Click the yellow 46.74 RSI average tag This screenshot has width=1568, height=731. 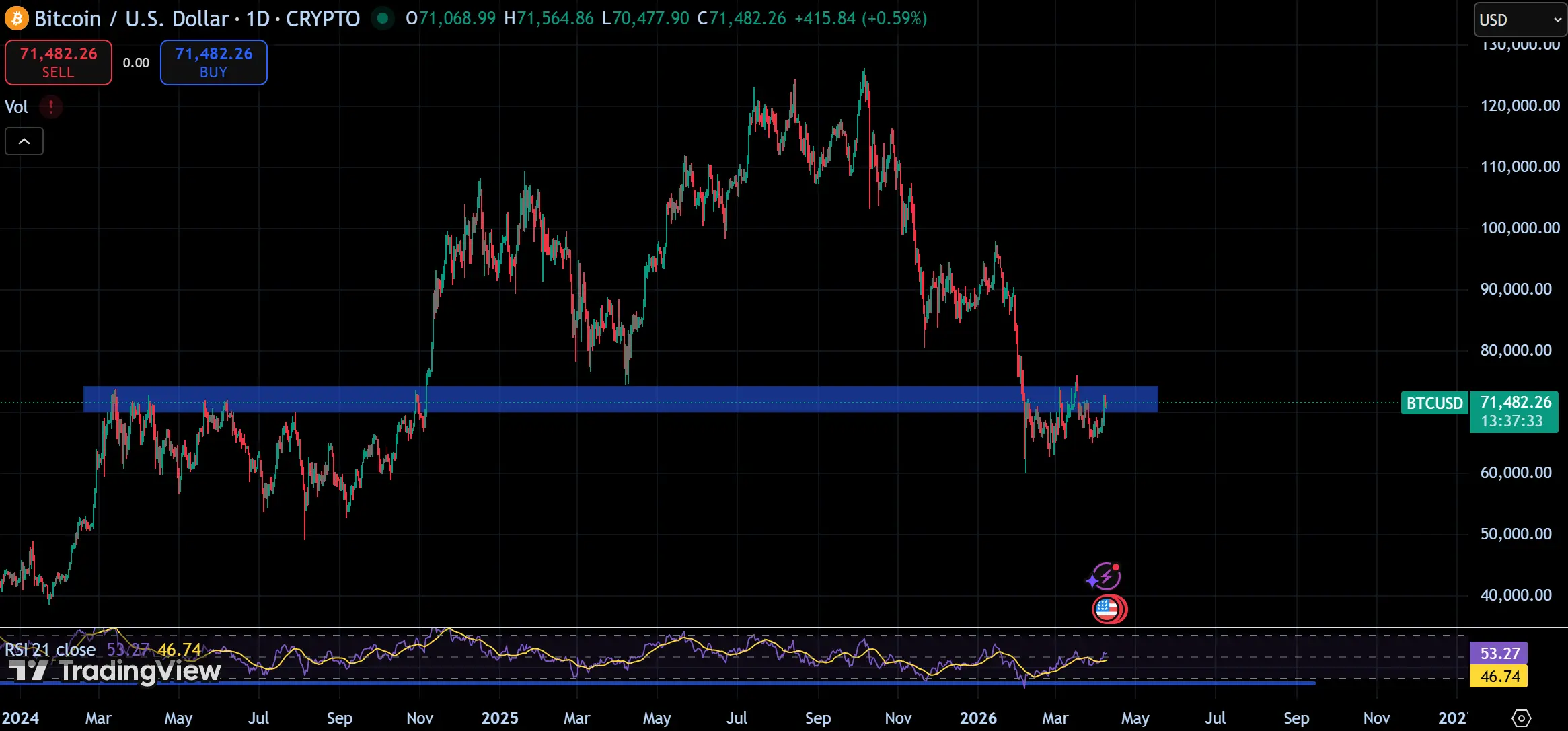point(1499,676)
